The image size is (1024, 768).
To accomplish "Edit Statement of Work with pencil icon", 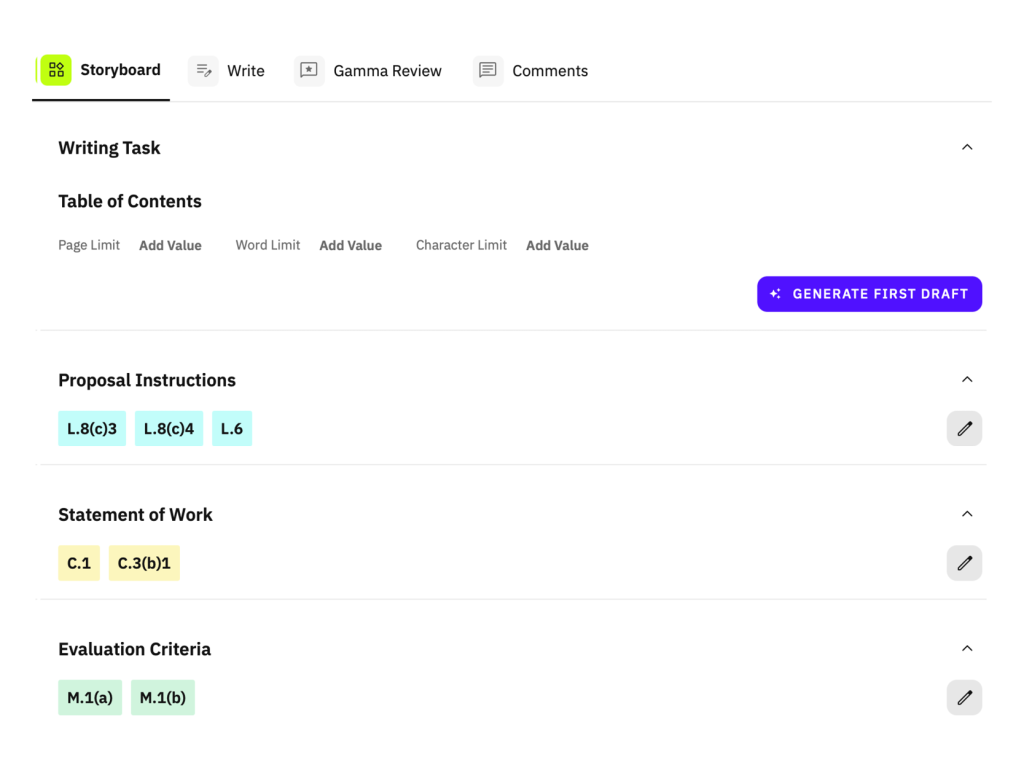I will tap(964, 563).
